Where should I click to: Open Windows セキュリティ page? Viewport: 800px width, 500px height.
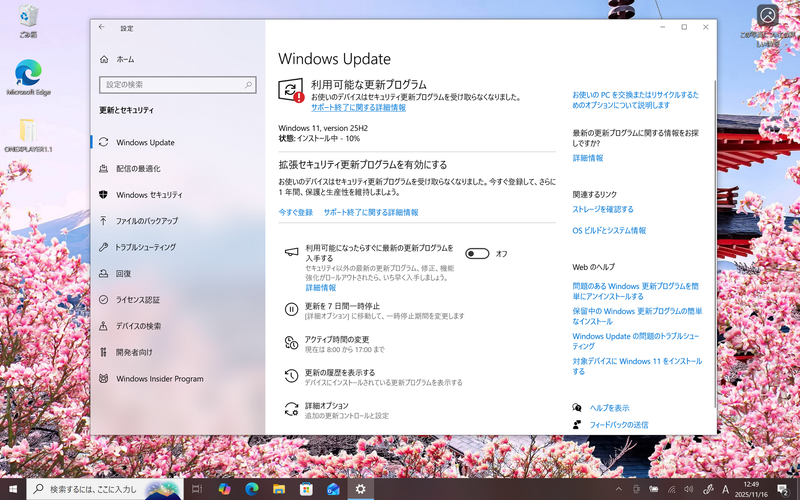click(x=178, y=195)
